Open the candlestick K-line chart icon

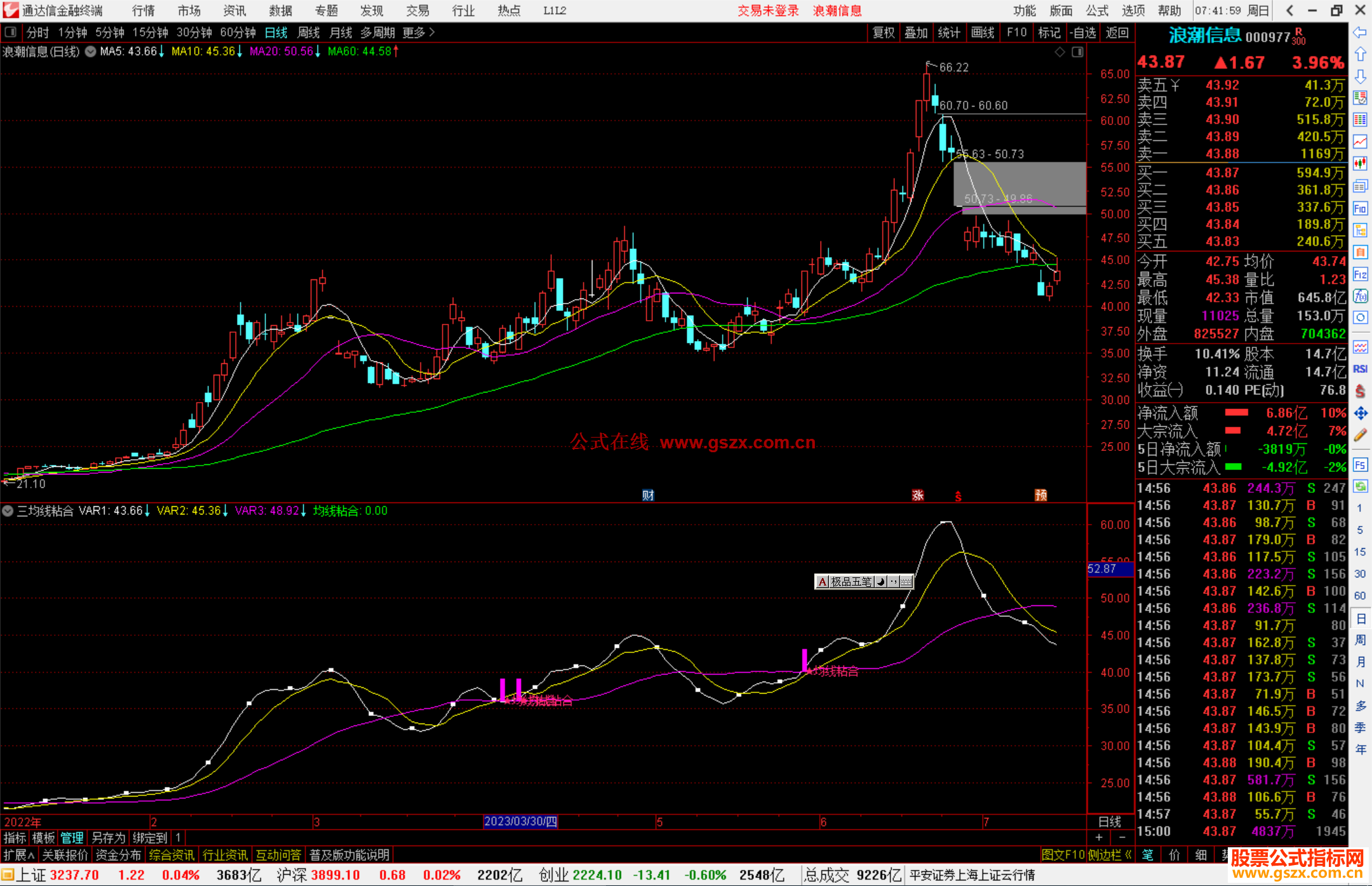(x=1360, y=164)
